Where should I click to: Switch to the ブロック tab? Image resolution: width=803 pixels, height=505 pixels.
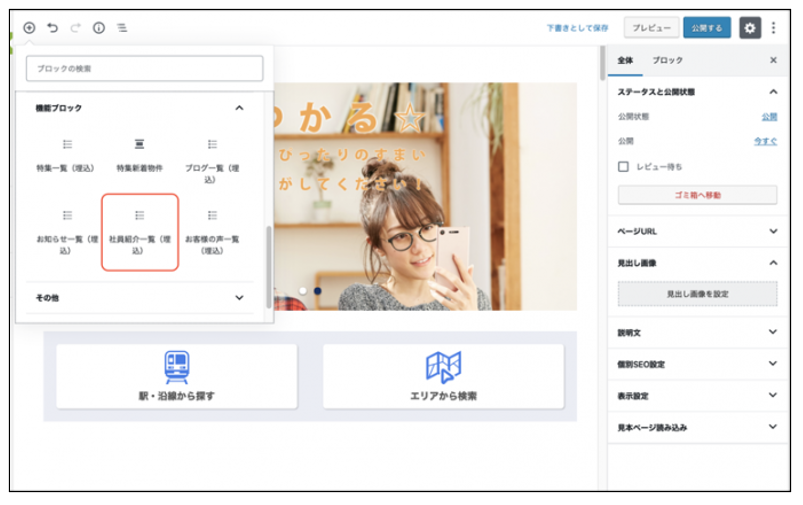click(667, 60)
